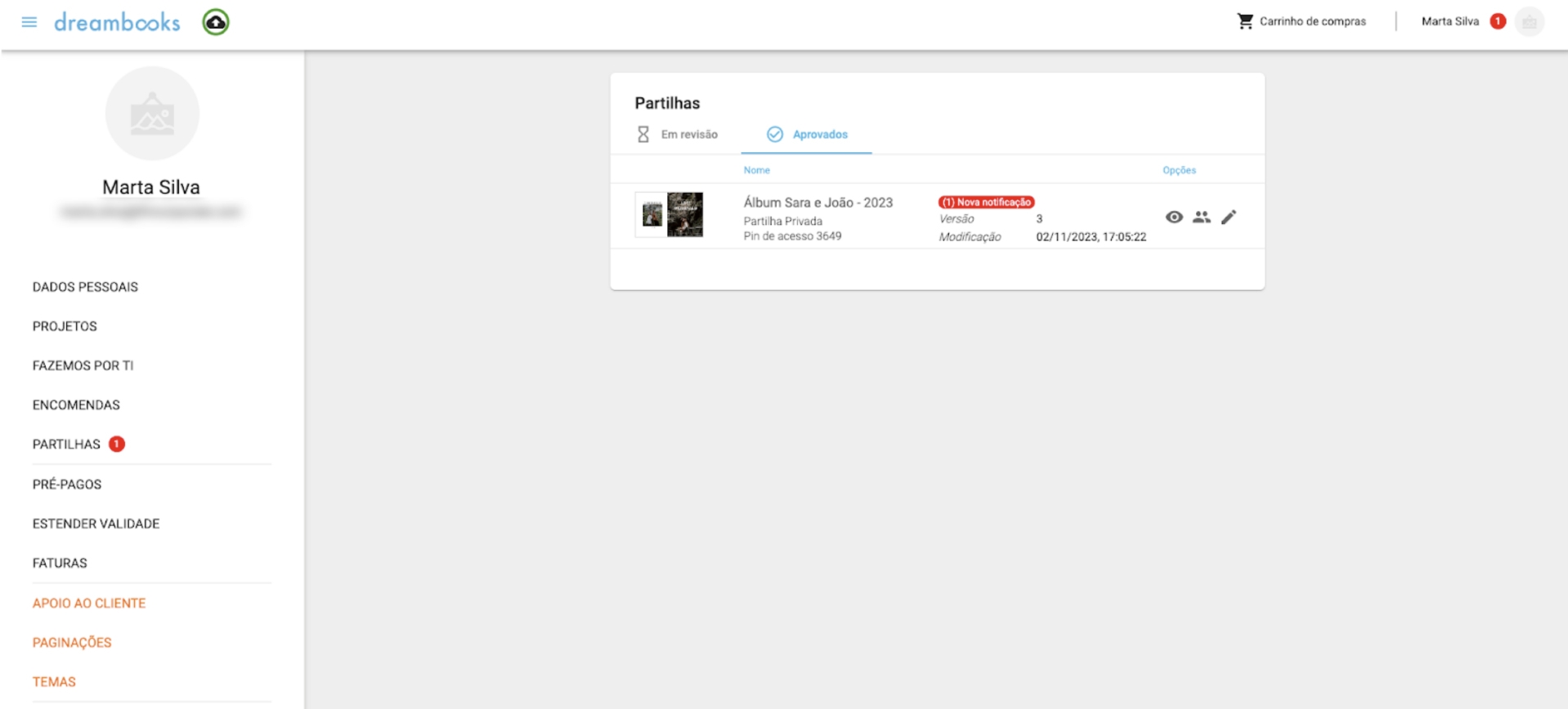Click the eye icon to view album
This screenshot has width=1568, height=709.
[1174, 217]
